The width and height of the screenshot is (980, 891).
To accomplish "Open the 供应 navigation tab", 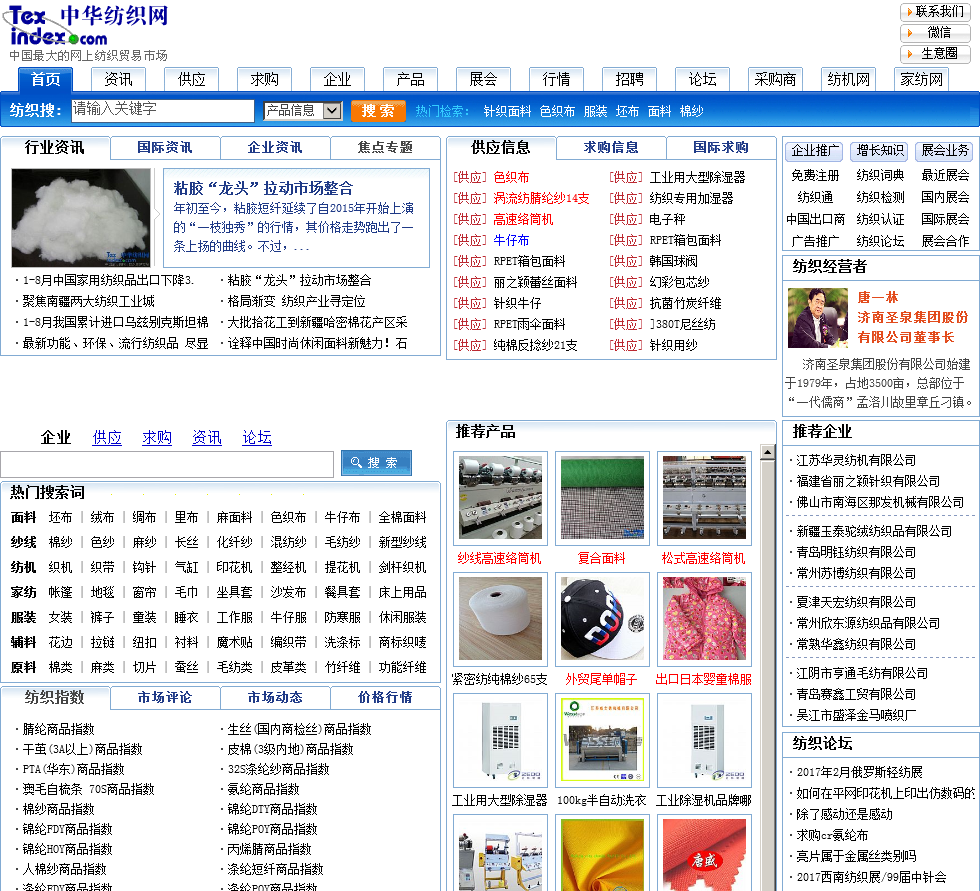I will point(191,79).
